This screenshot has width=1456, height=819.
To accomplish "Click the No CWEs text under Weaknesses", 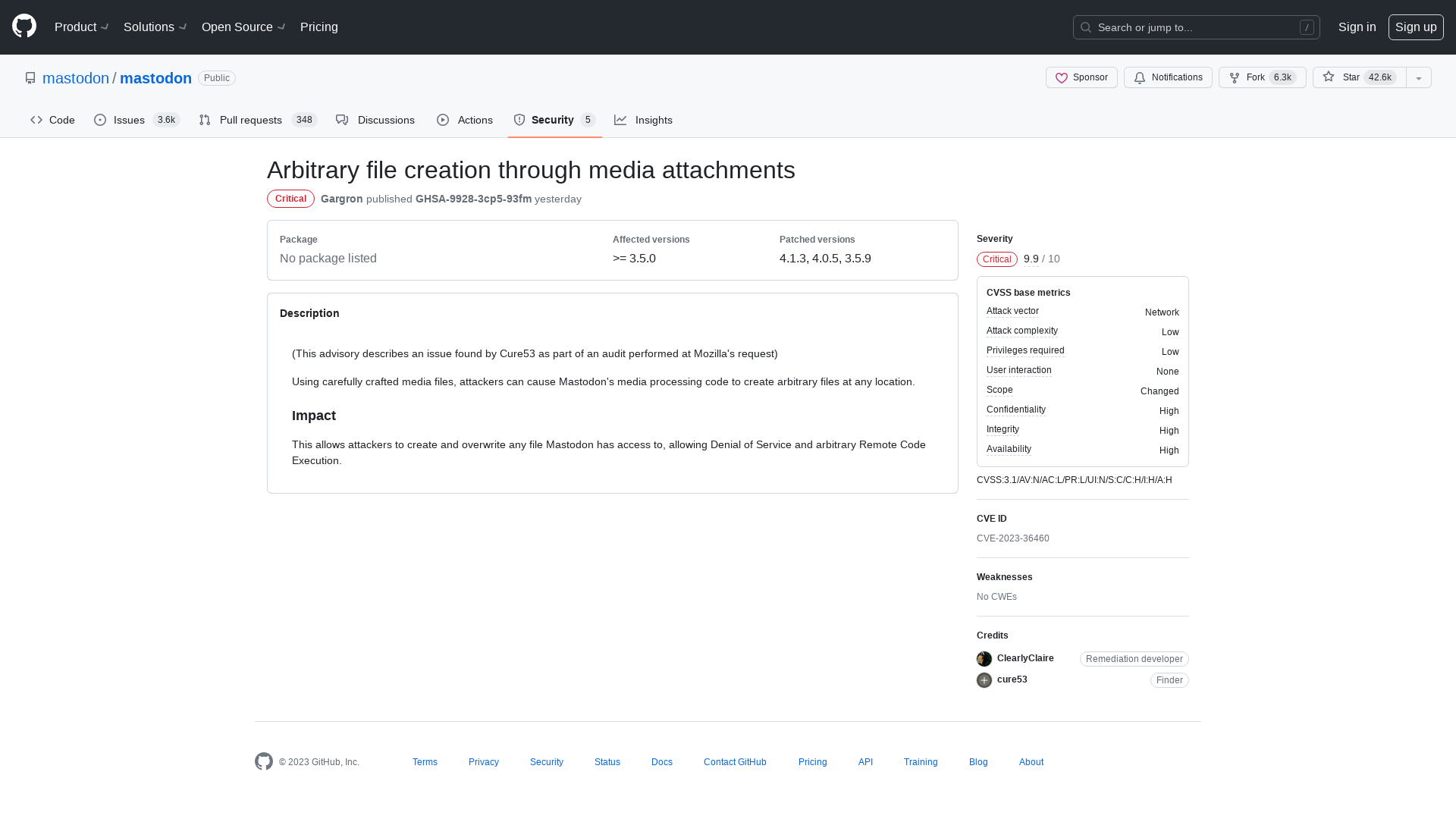I will pos(996,597).
